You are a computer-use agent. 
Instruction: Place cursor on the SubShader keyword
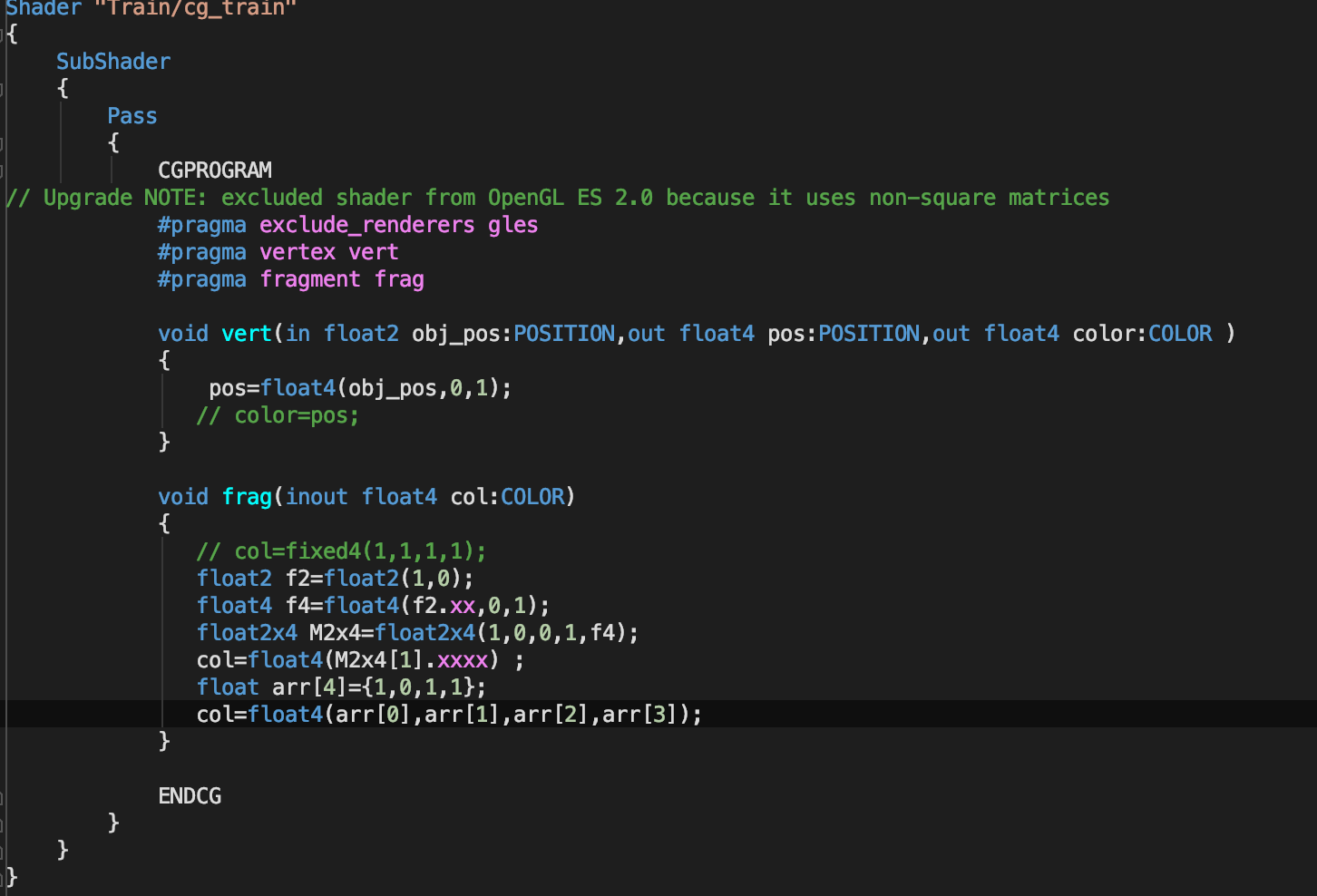[x=113, y=62]
